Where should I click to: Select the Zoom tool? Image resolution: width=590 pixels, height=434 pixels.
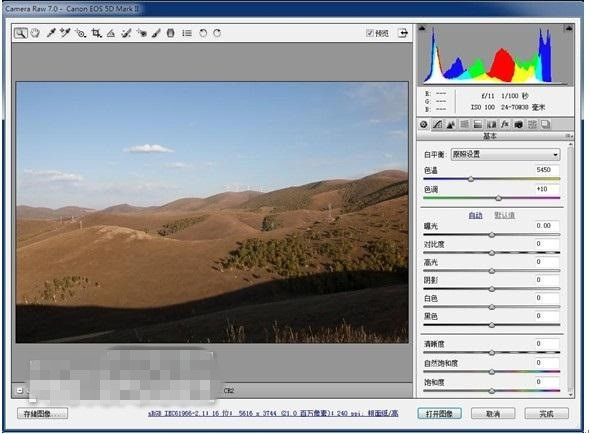coord(21,33)
